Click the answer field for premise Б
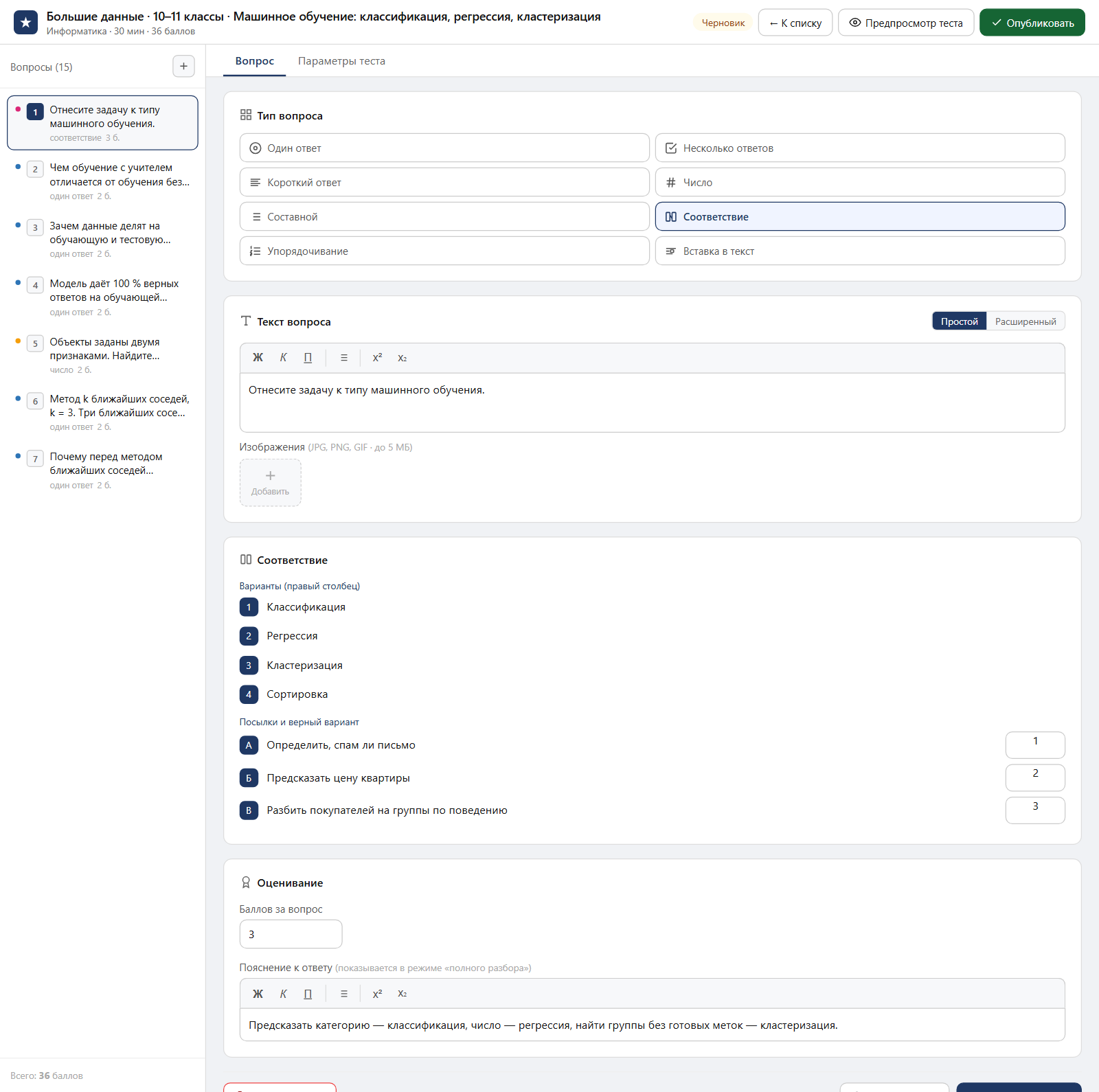 pos(1035,777)
